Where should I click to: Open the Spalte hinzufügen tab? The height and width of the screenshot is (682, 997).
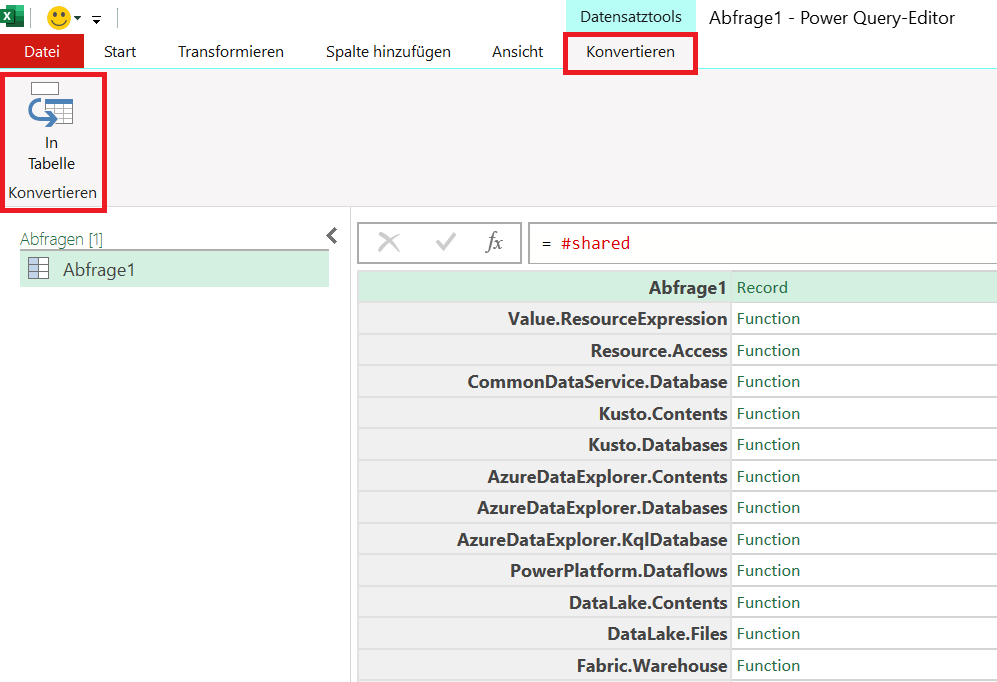(x=388, y=51)
